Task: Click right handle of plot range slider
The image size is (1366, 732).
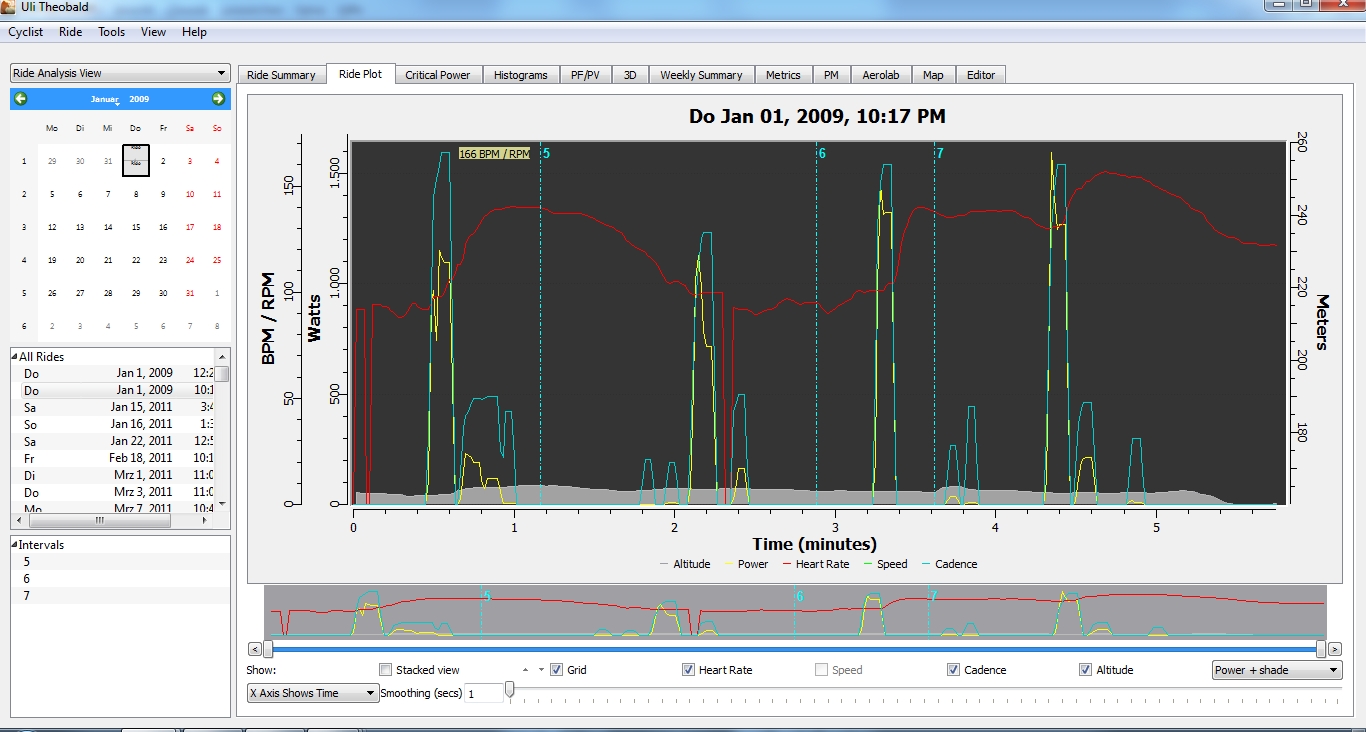Action: [x=1321, y=649]
